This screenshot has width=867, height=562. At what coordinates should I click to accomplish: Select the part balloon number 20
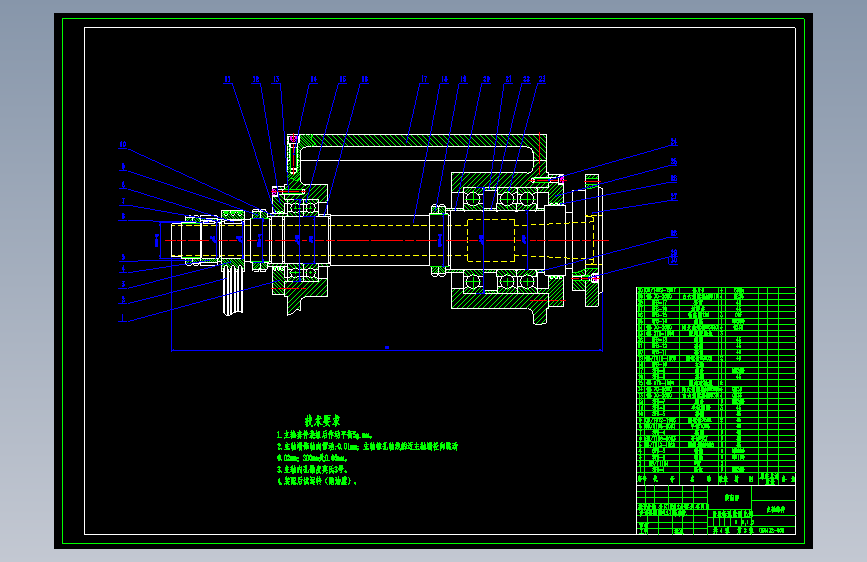486,79
